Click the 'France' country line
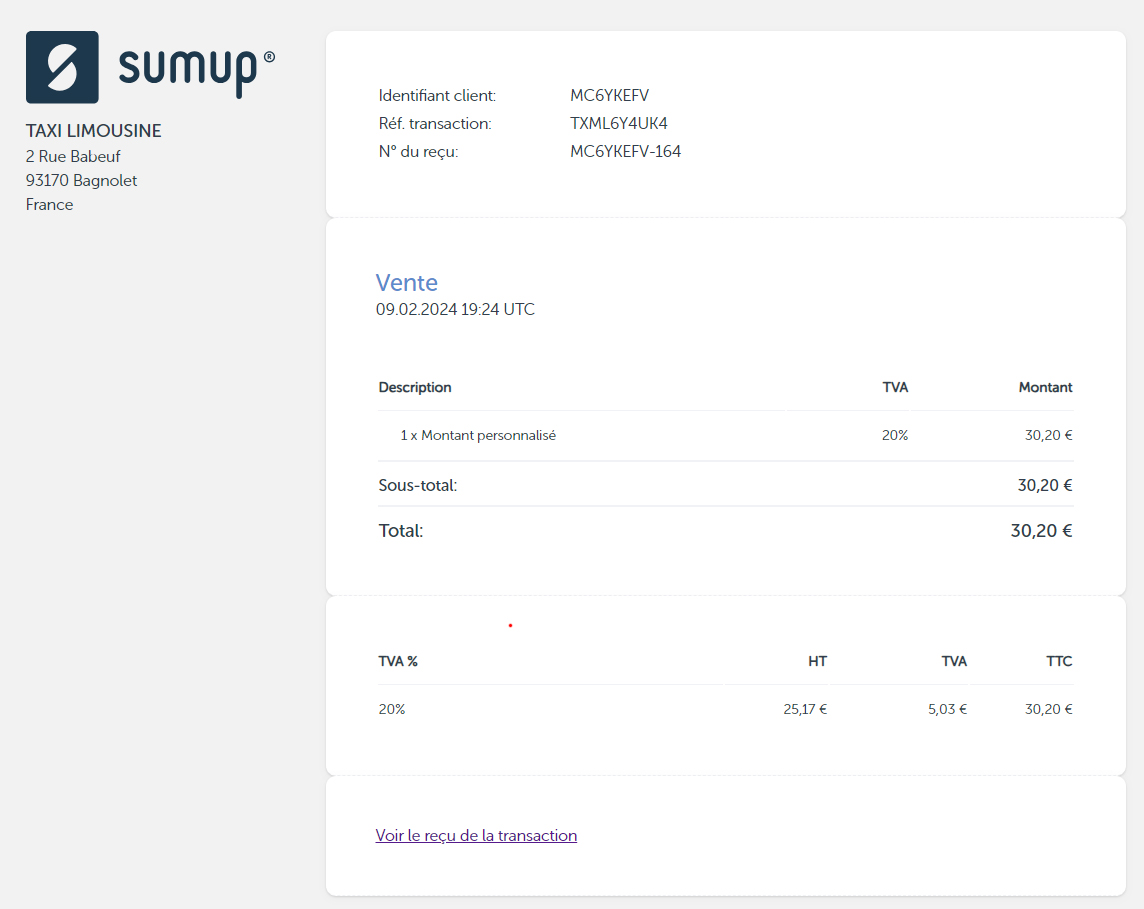 pos(50,204)
